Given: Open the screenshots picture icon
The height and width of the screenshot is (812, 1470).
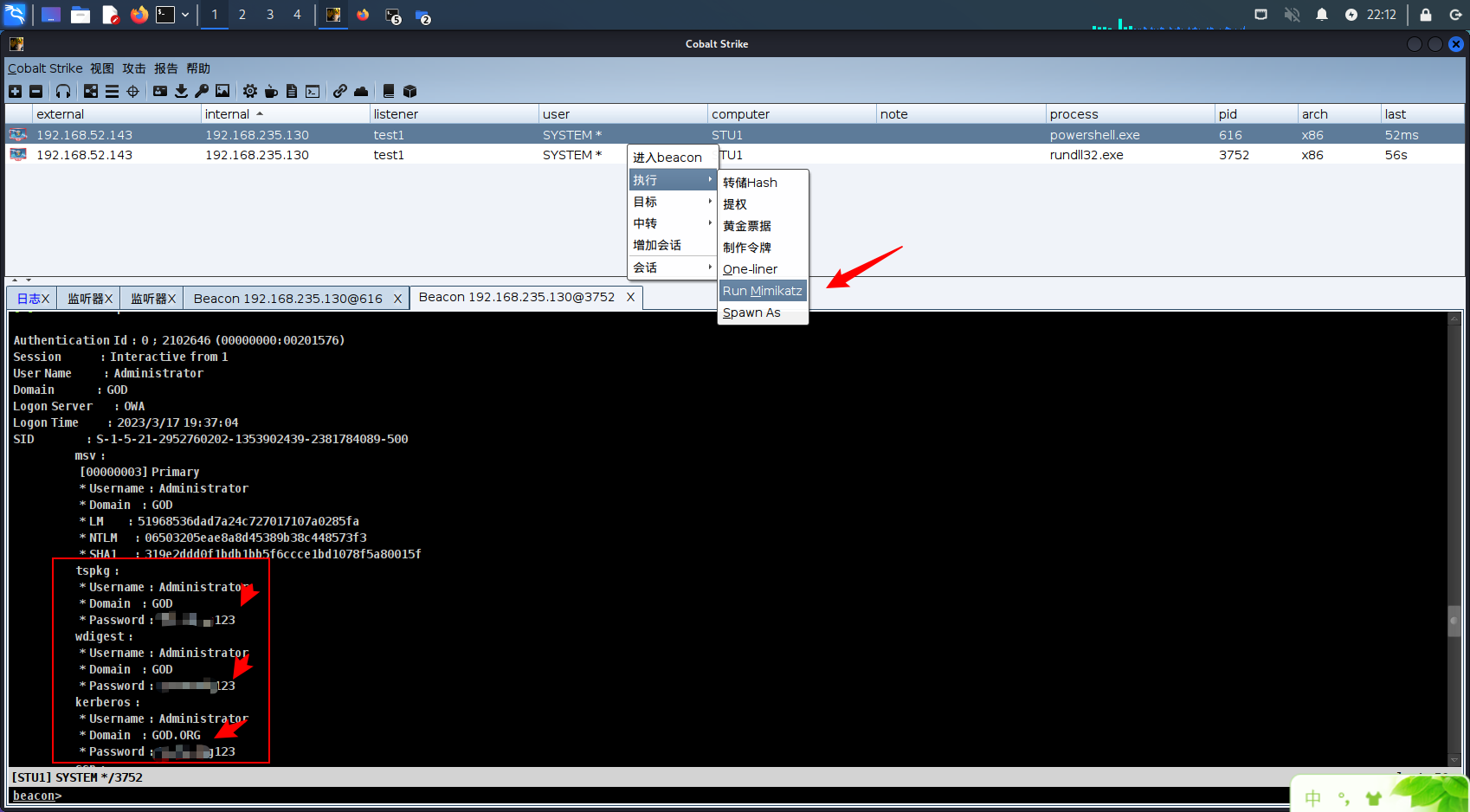Looking at the screenshot, I should tap(222, 91).
